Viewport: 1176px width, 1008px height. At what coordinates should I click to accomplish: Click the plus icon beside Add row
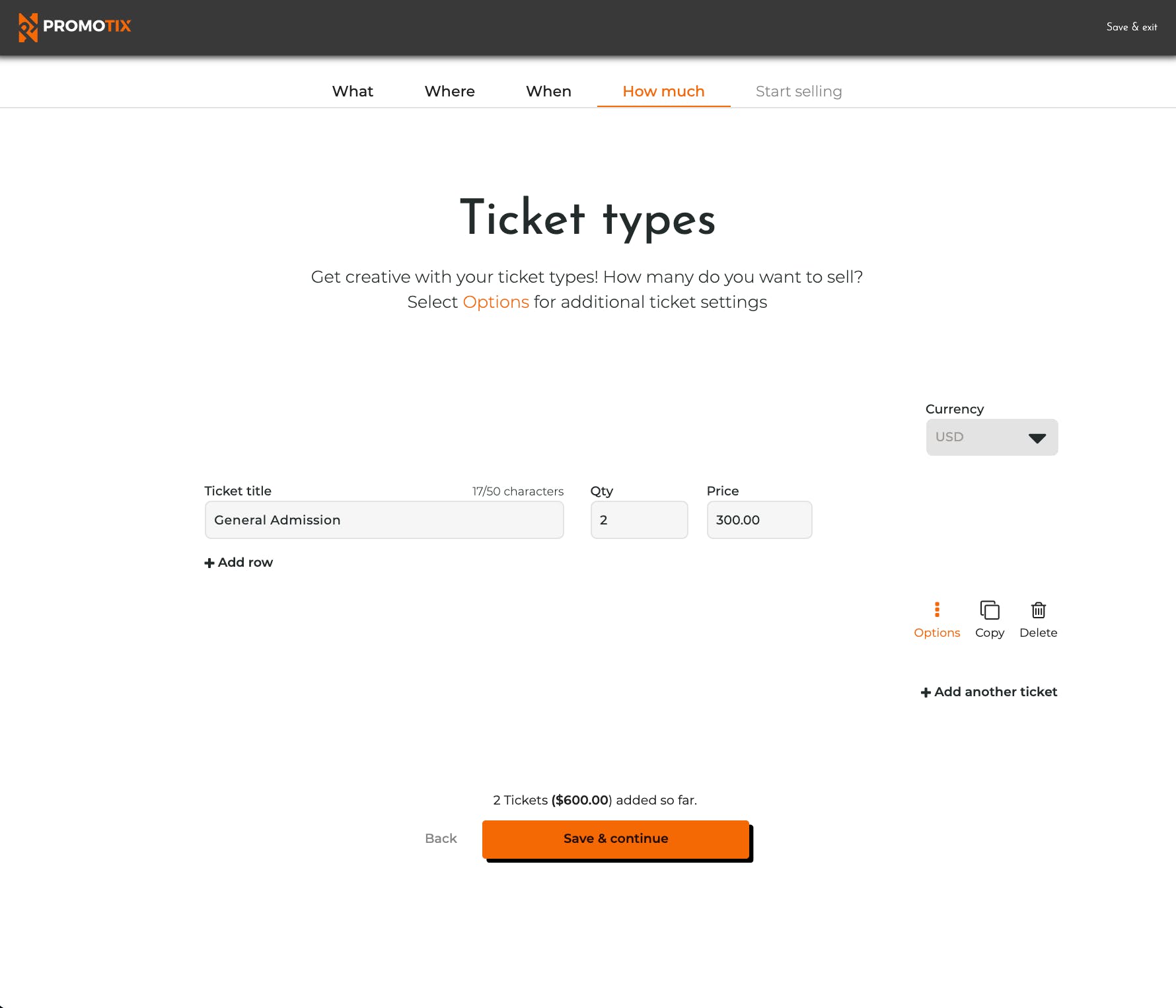(x=209, y=563)
